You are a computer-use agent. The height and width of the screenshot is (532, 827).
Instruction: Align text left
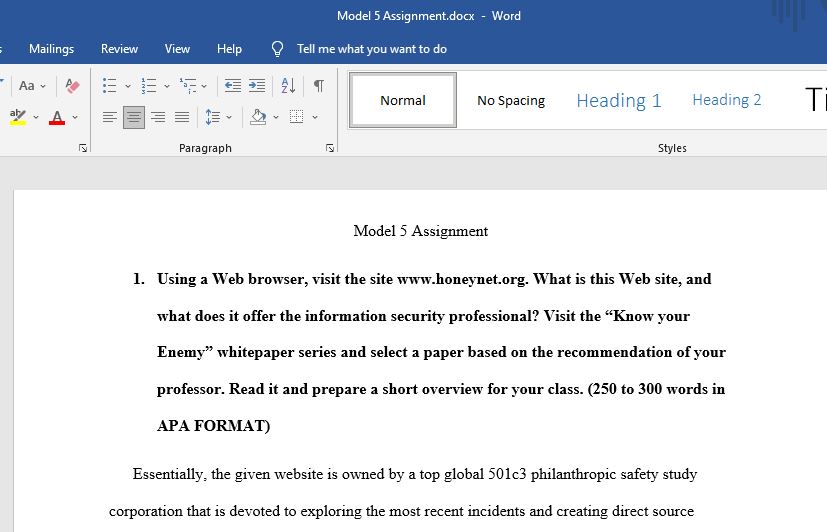pos(110,117)
